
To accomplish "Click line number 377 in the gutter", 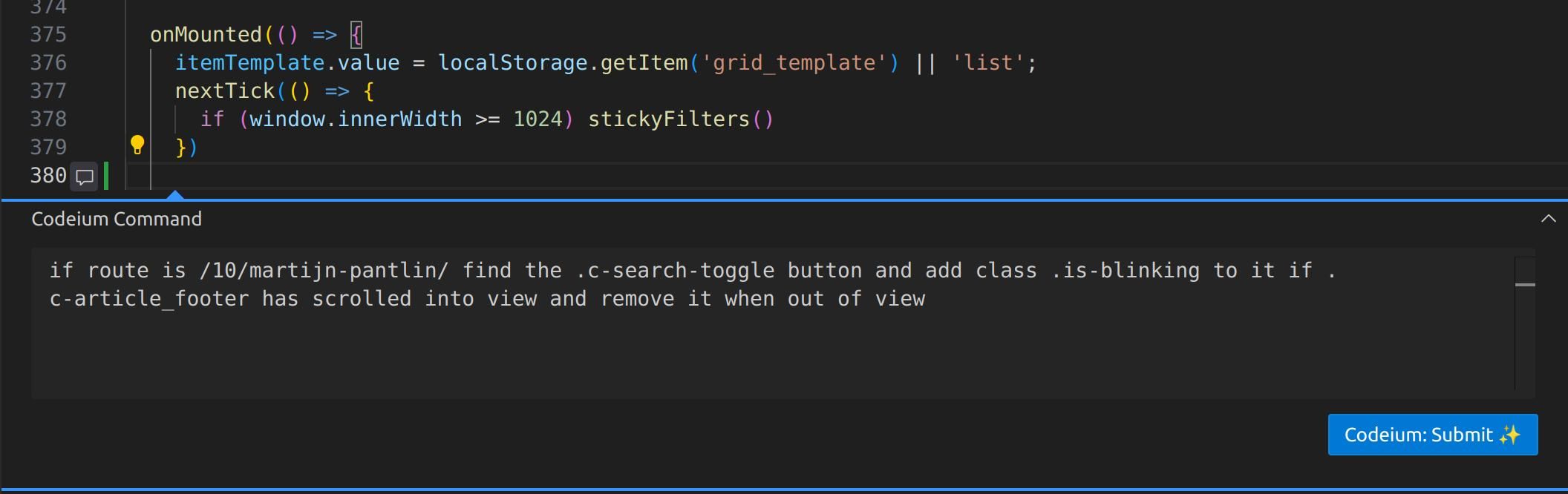I will coord(48,91).
